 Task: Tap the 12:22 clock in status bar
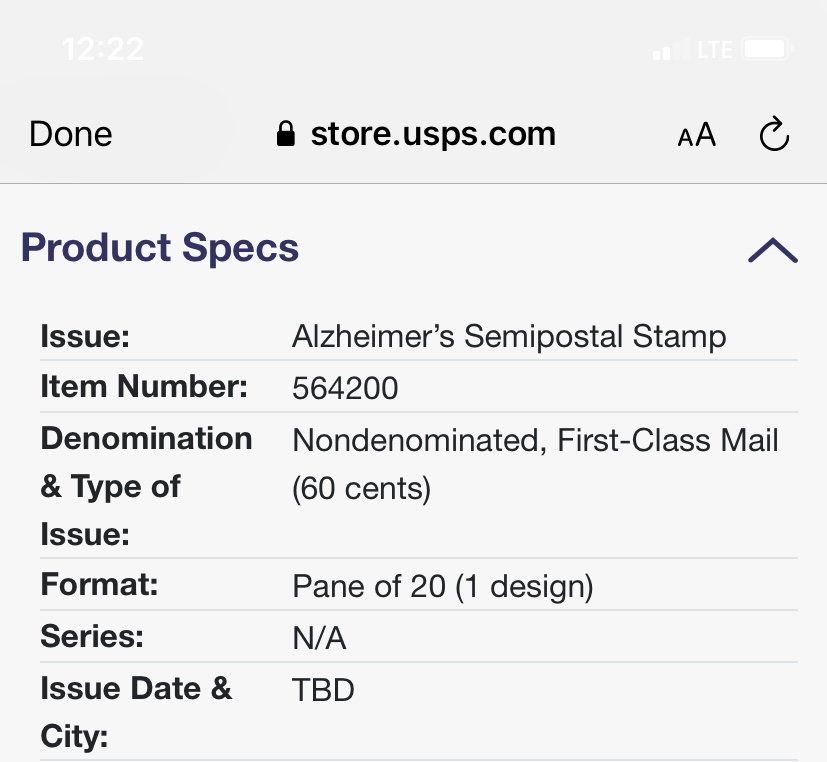[102, 48]
